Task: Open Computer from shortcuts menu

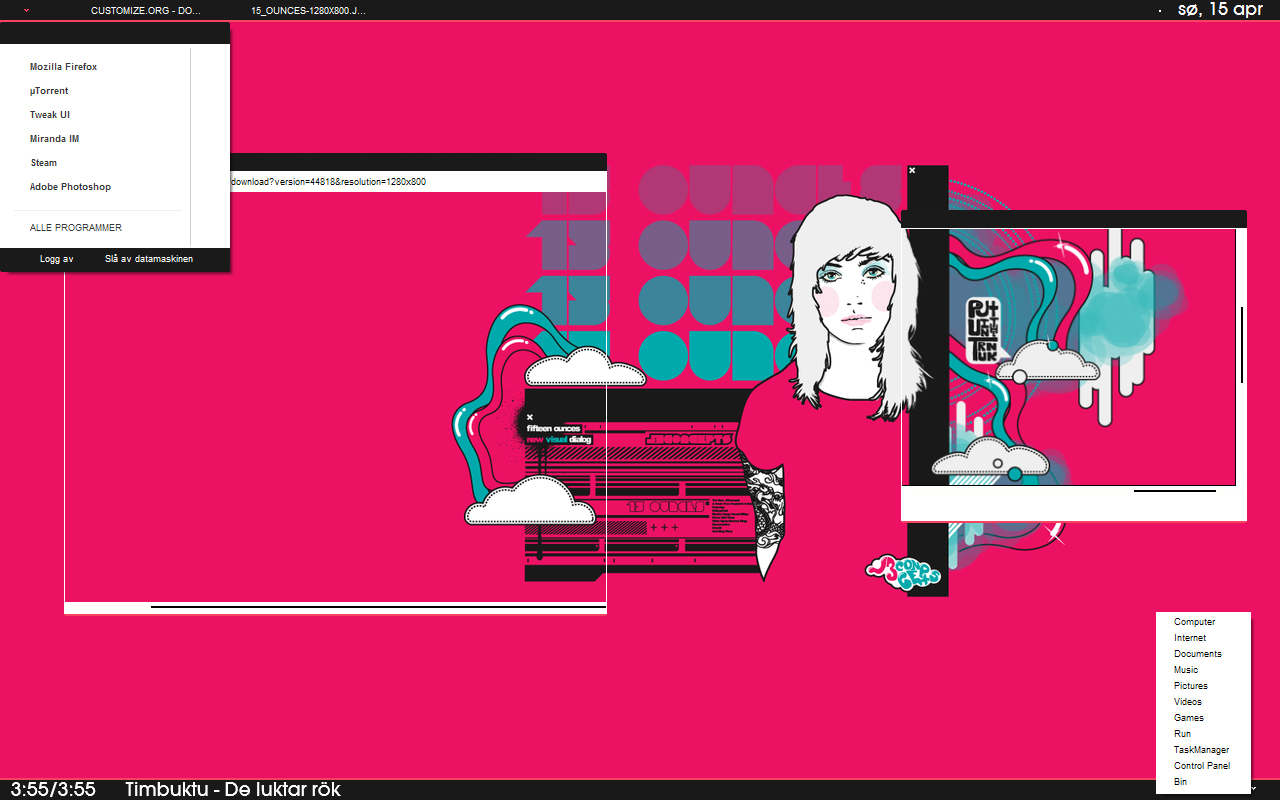Action: pos(1194,622)
